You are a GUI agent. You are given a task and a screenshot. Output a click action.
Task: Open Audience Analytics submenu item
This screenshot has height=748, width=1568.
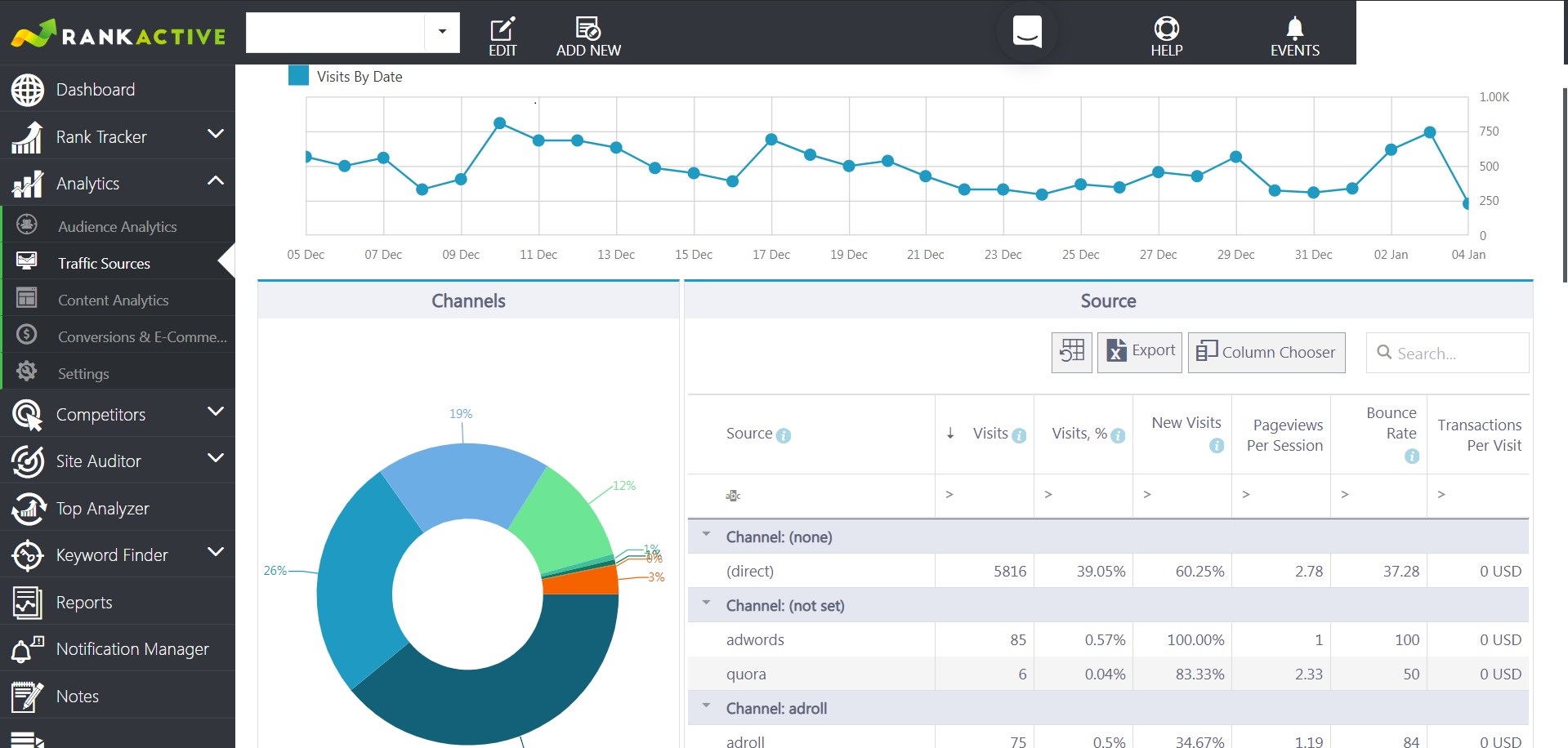[x=117, y=226]
